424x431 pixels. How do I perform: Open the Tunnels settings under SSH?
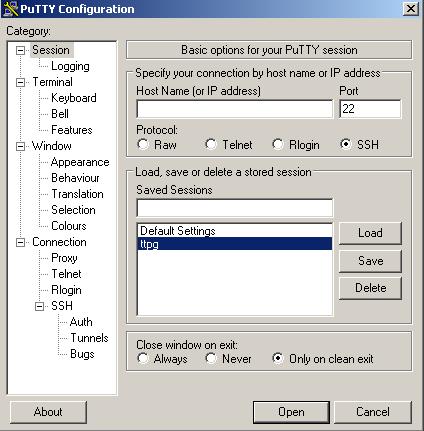89,338
